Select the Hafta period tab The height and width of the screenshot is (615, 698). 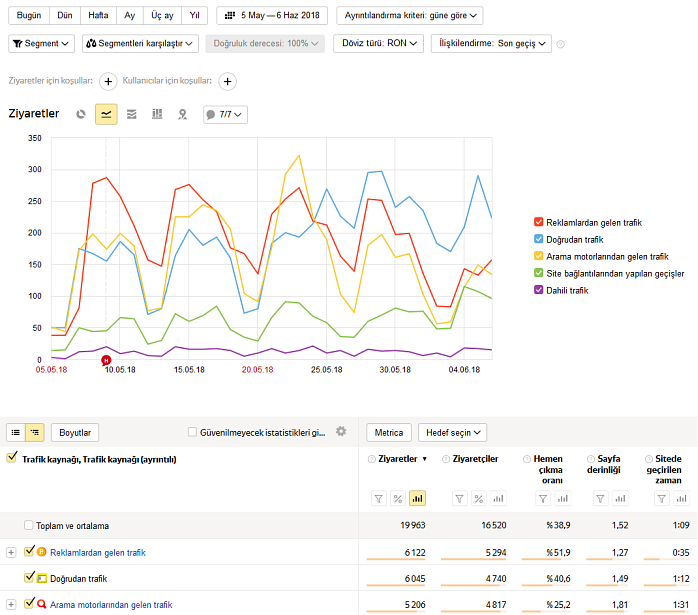[x=98, y=16]
